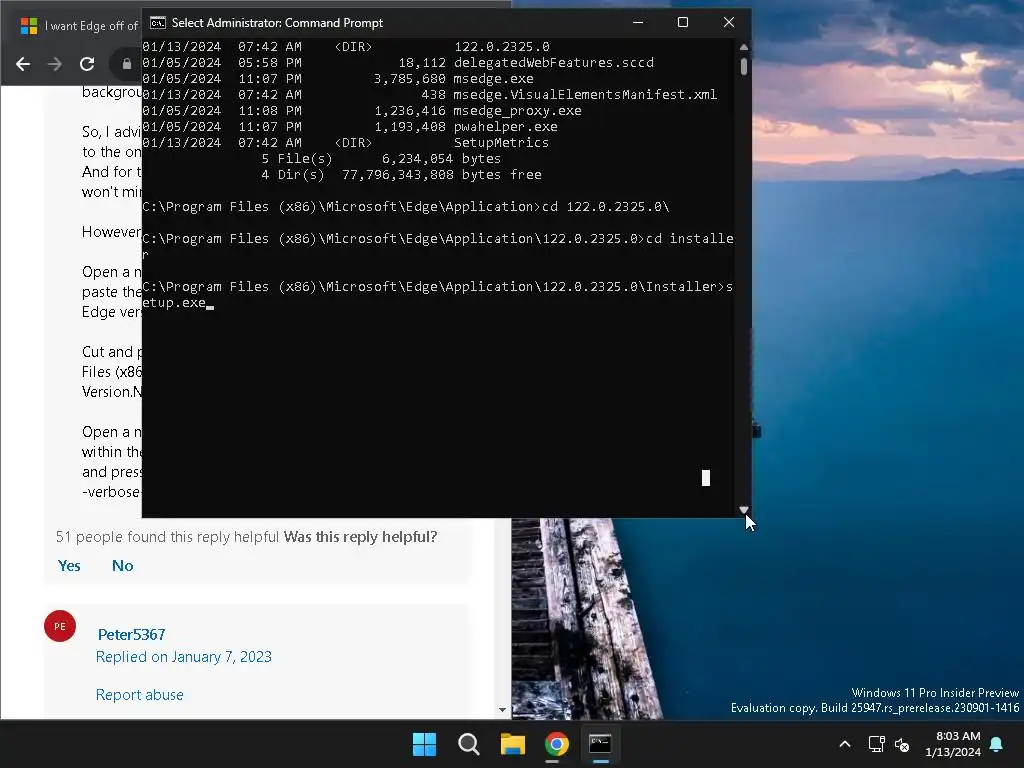
Task: Show hidden tray icons chevron
Action: [x=844, y=744]
